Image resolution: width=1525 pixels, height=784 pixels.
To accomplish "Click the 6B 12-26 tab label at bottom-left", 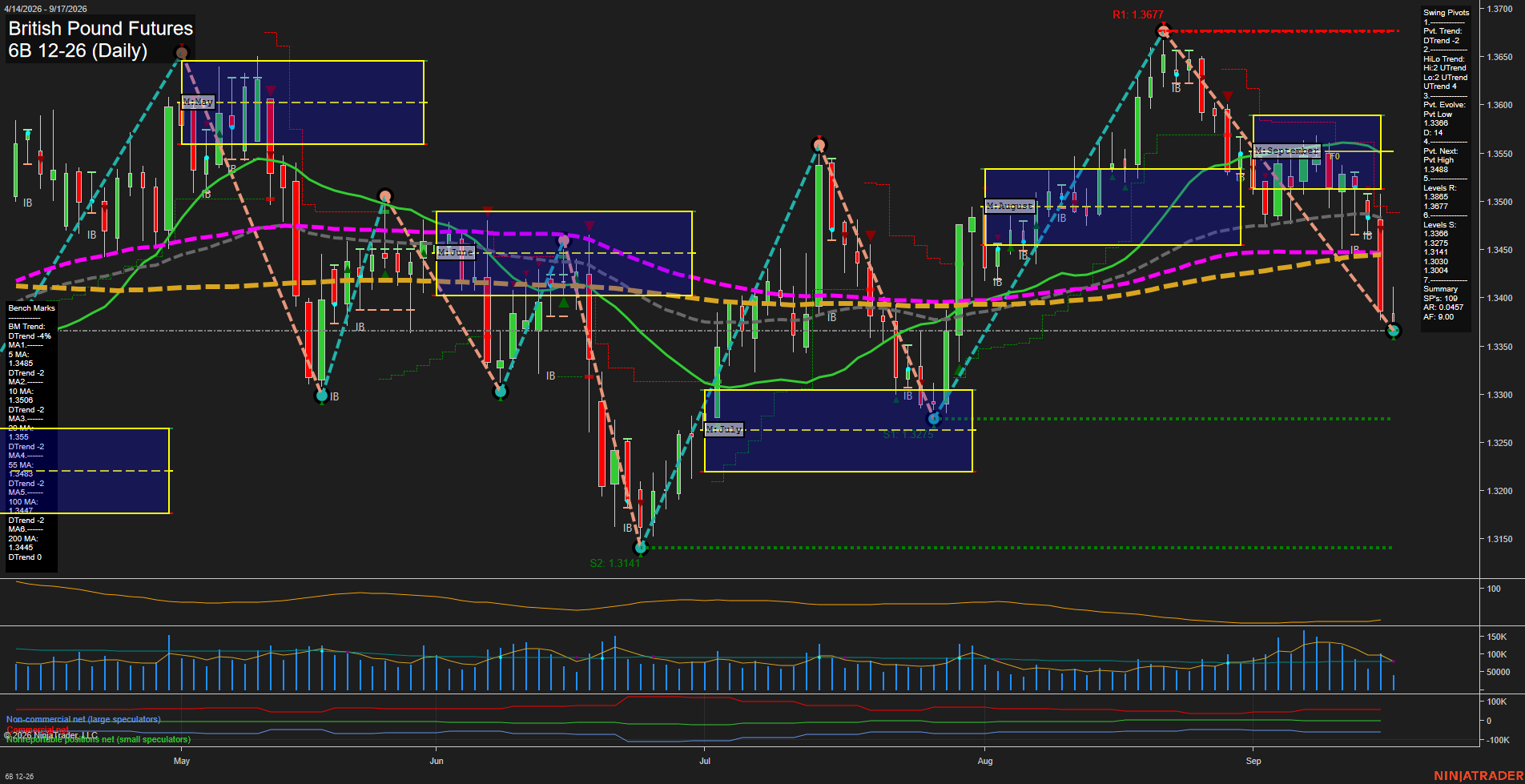I will 19,777.
